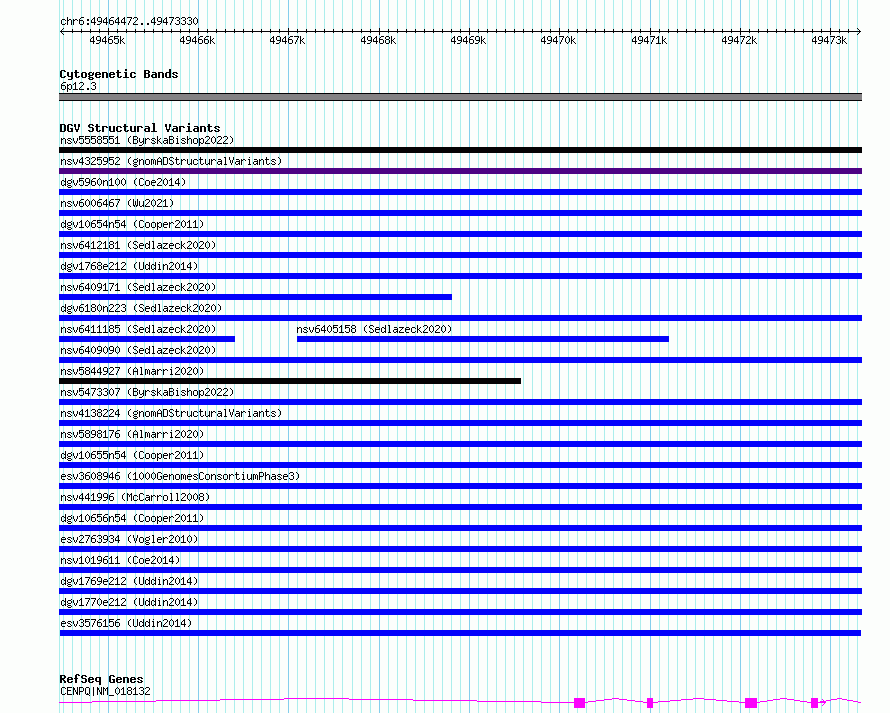Click the short blue bar for nsv6409171
This screenshot has width=890, height=713.
tap(255, 297)
